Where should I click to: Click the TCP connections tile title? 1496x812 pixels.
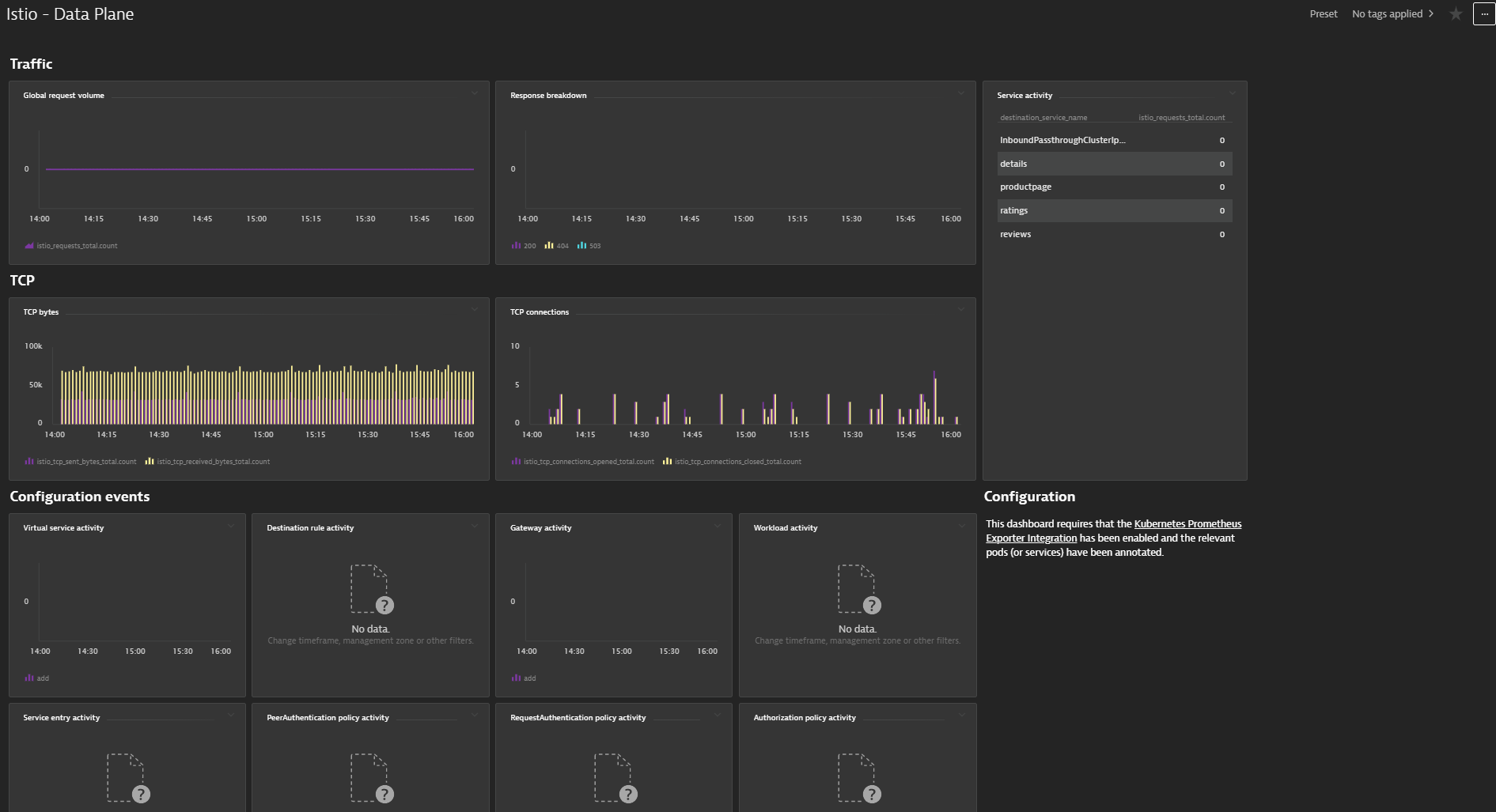(540, 312)
